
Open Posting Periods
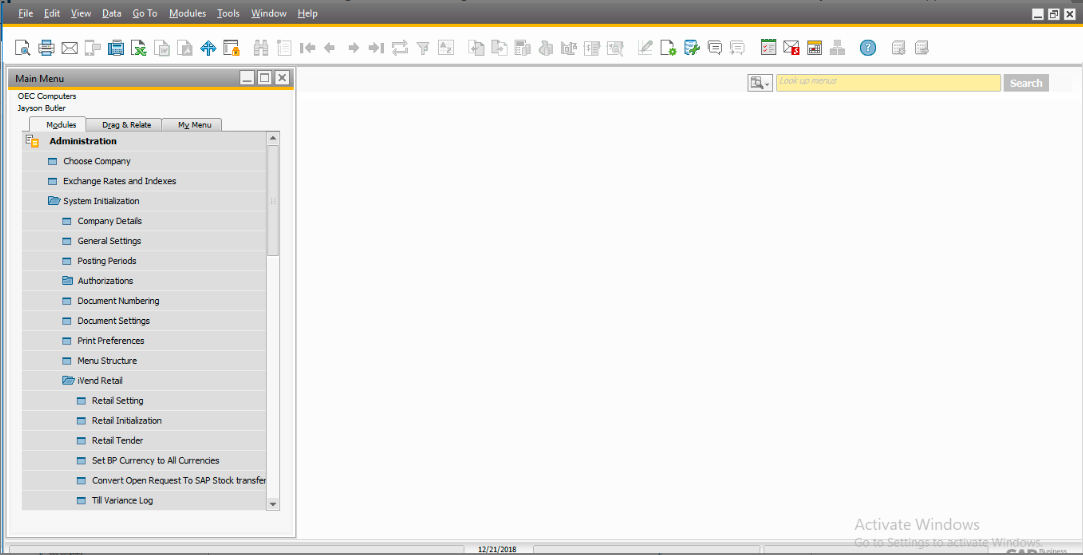107,261
